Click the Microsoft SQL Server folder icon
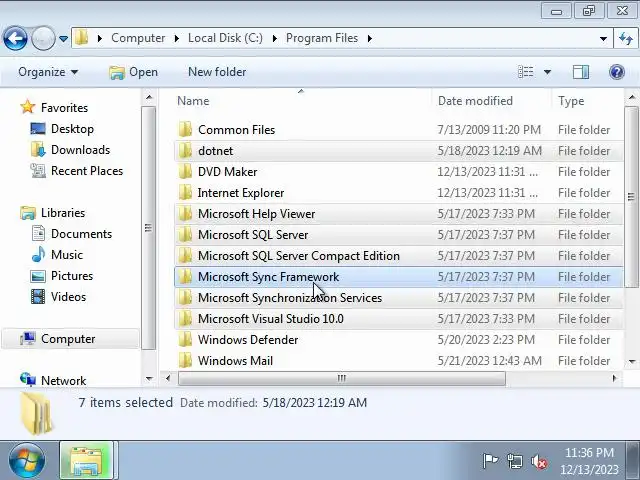This screenshot has height=480, width=640. (185, 235)
